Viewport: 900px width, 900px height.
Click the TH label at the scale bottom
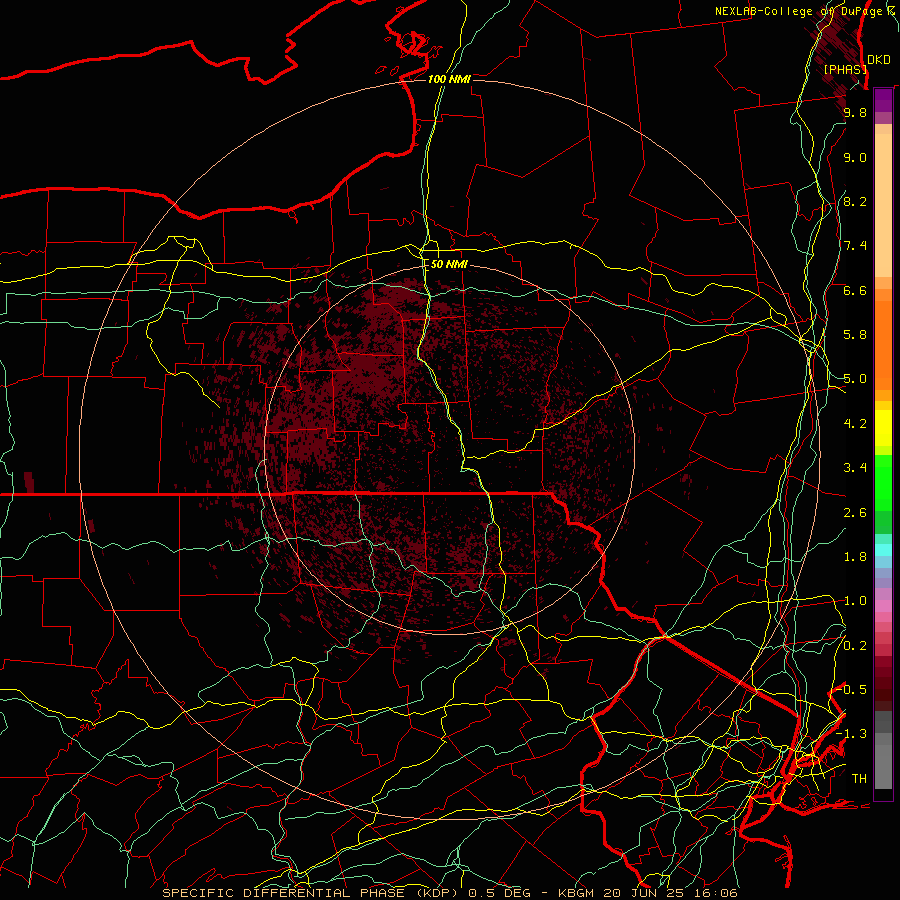(x=859, y=779)
